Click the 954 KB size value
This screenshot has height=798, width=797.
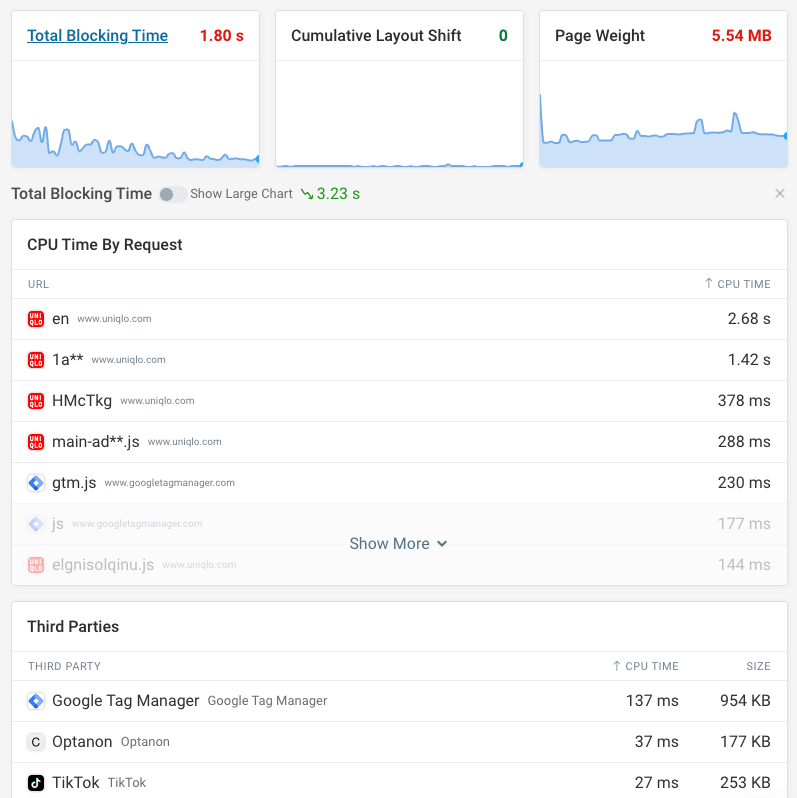(745, 701)
